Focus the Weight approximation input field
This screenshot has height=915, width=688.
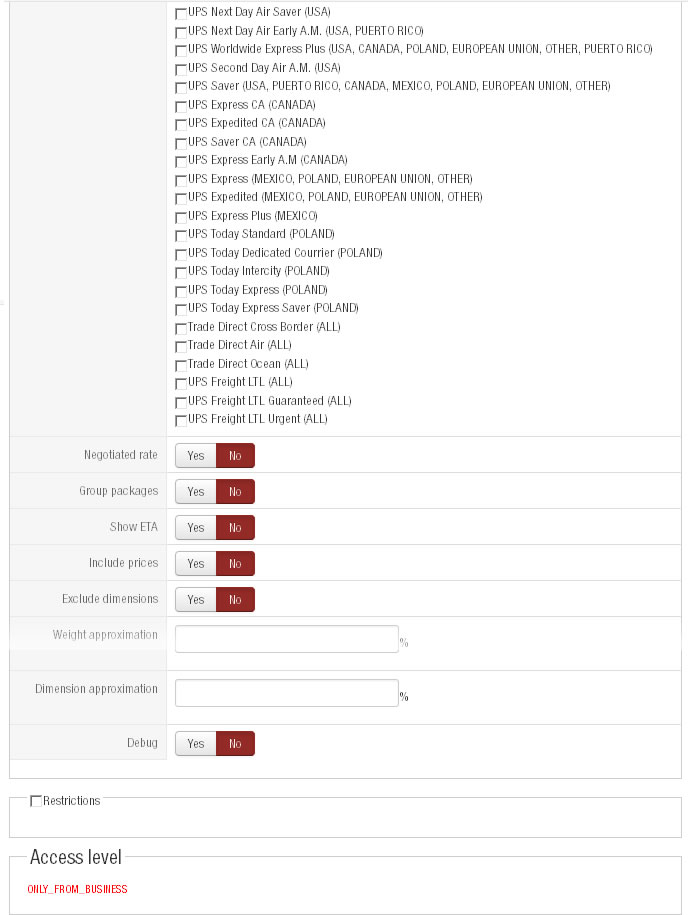(x=287, y=639)
